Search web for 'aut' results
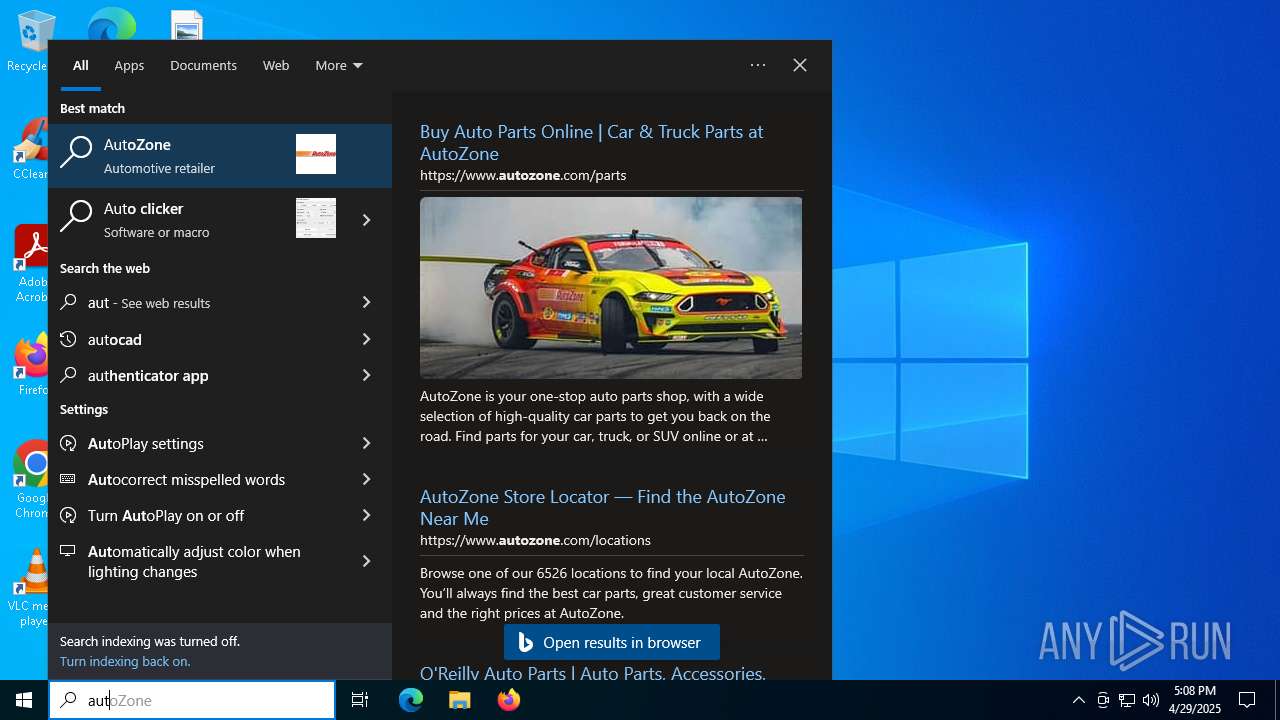 (196, 302)
